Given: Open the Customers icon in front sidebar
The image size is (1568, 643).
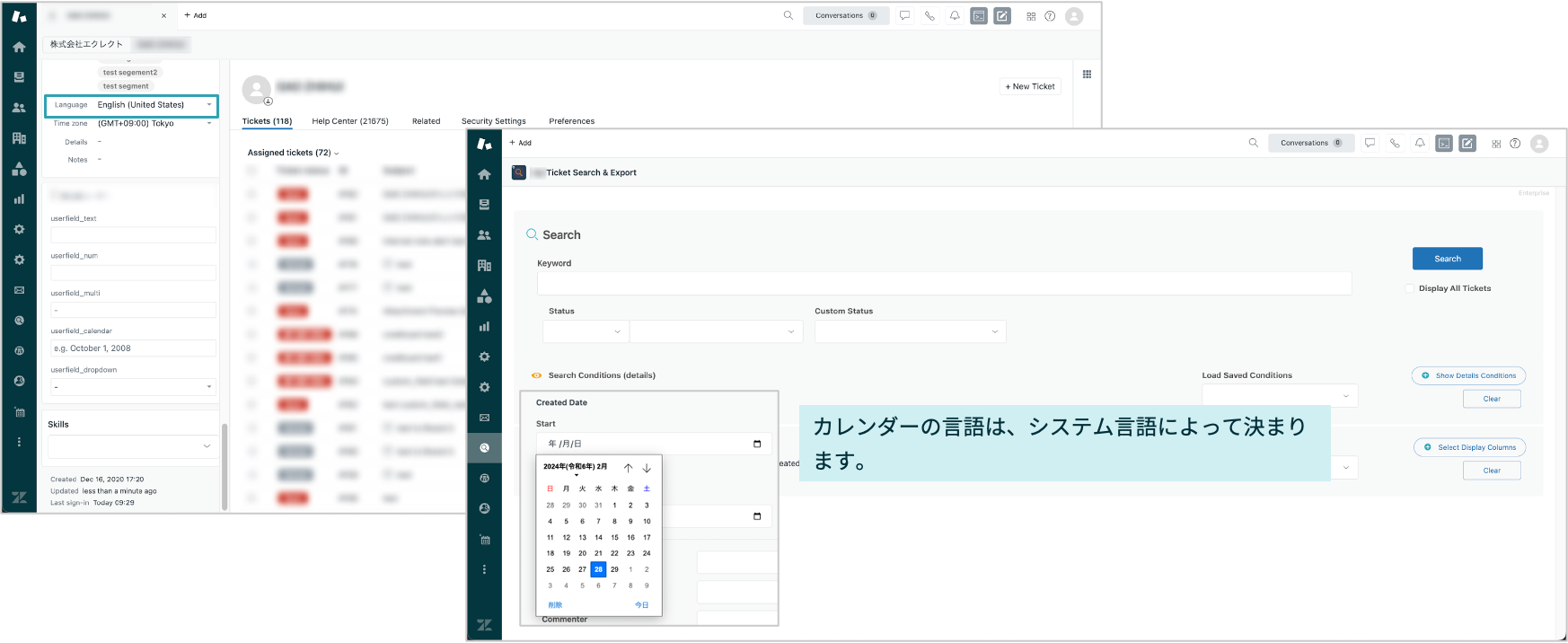Looking at the screenshot, I should 484,235.
